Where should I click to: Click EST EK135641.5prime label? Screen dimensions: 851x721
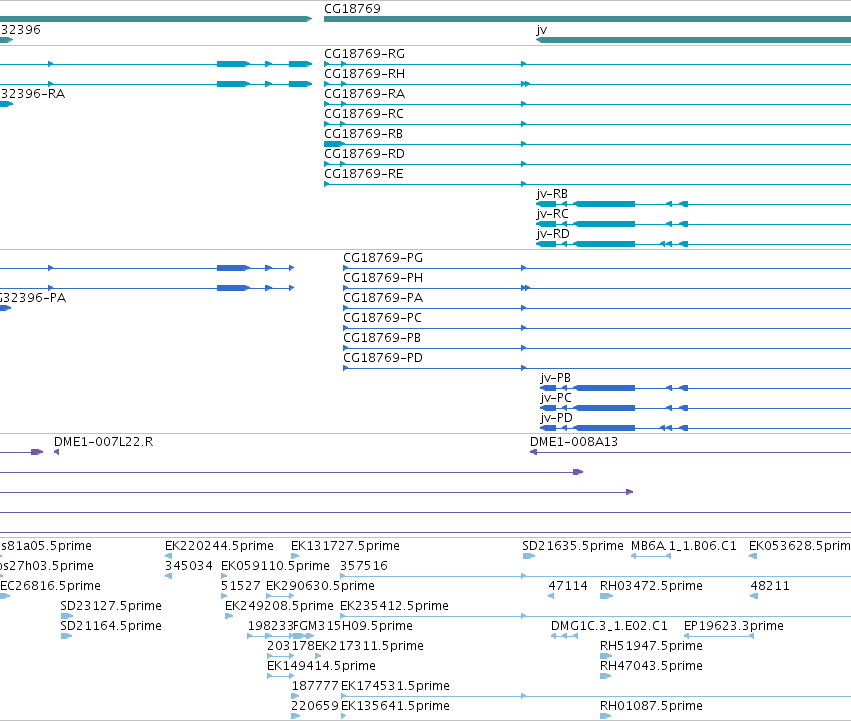395,706
